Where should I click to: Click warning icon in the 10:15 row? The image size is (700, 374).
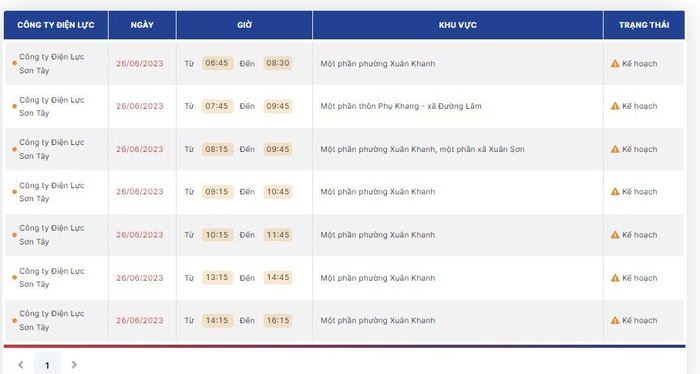pyautogui.click(x=615, y=235)
